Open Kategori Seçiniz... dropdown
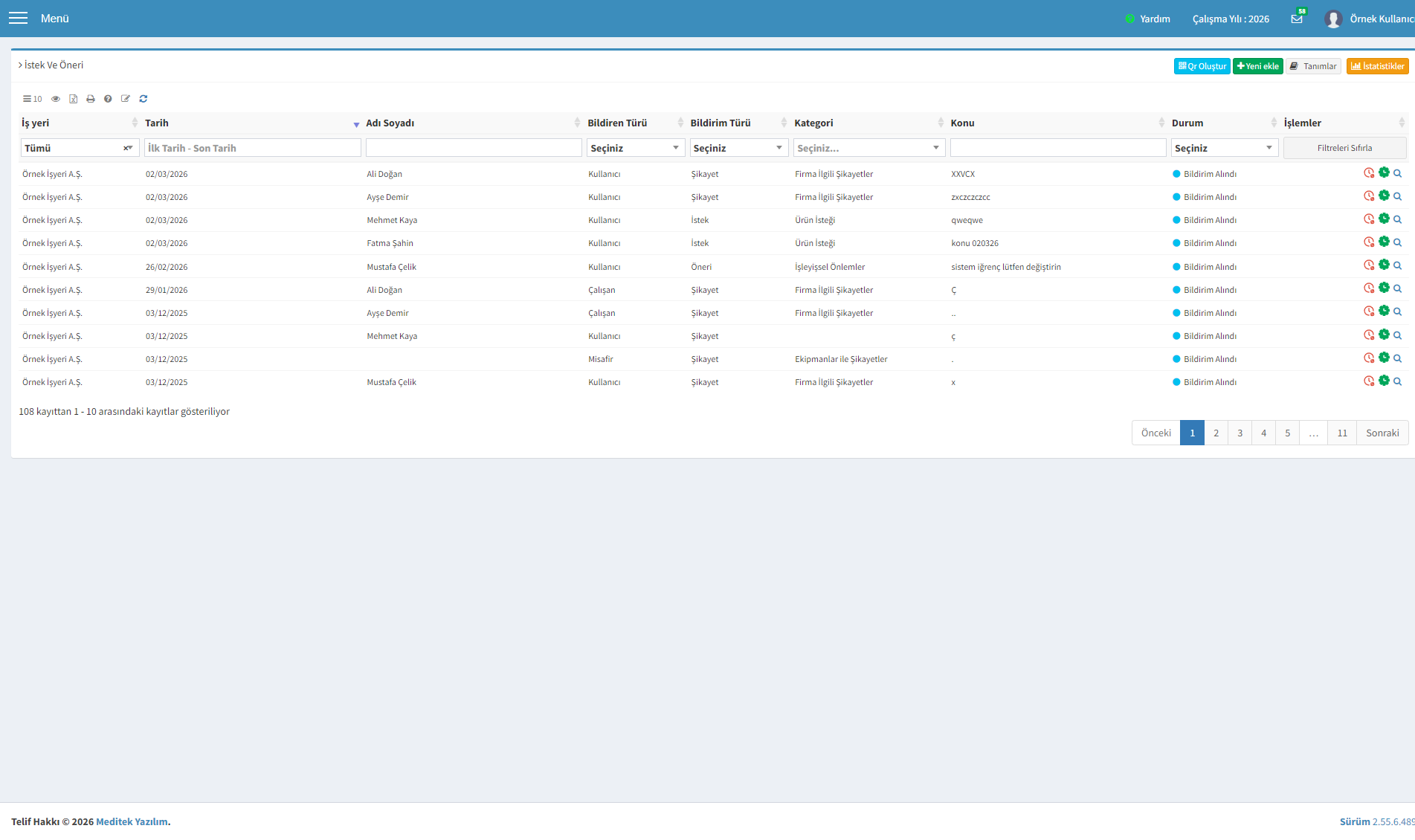The height and width of the screenshot is (840, 1415). [869, 148]
